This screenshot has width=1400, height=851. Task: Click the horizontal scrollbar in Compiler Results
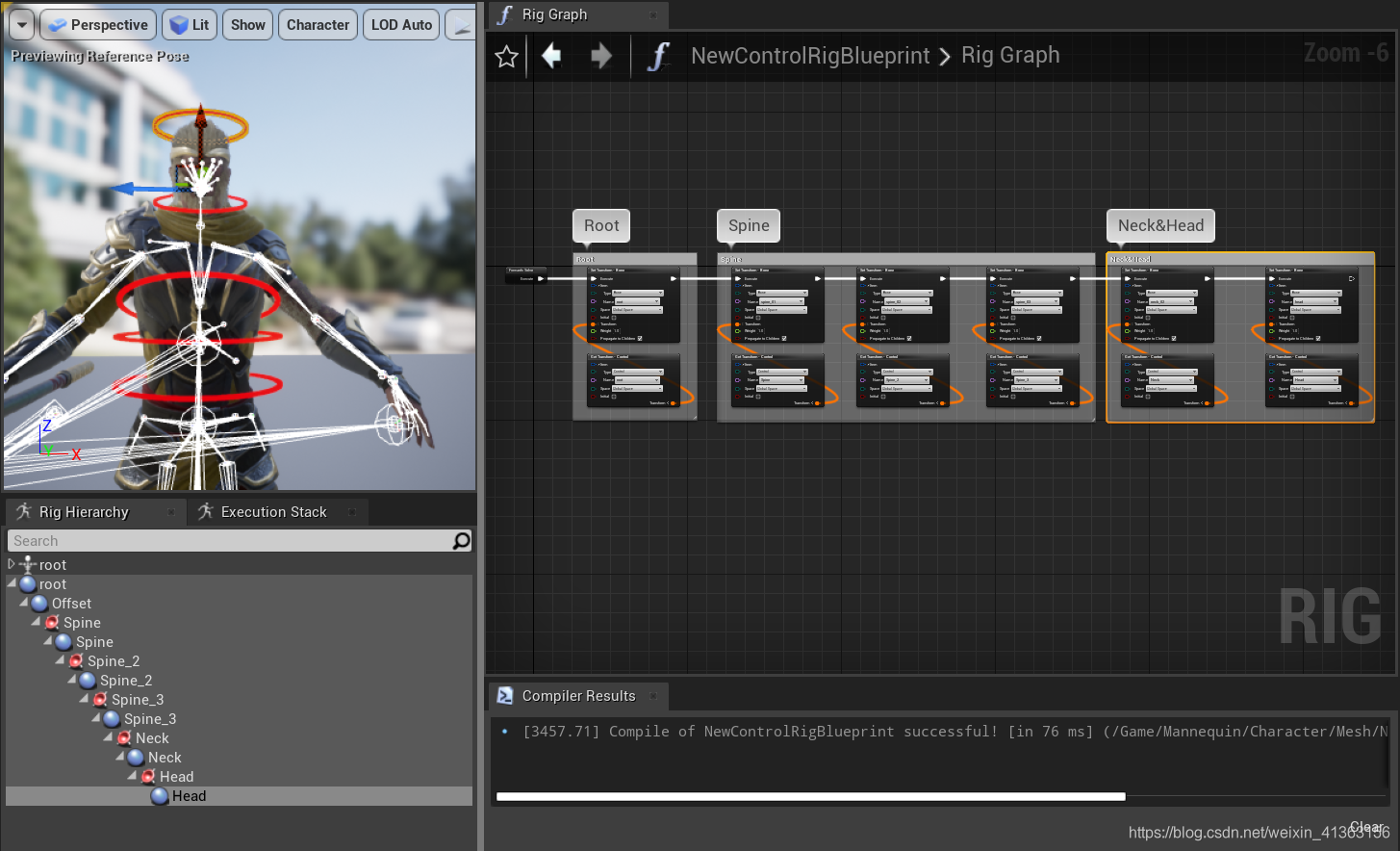point(808,796)
